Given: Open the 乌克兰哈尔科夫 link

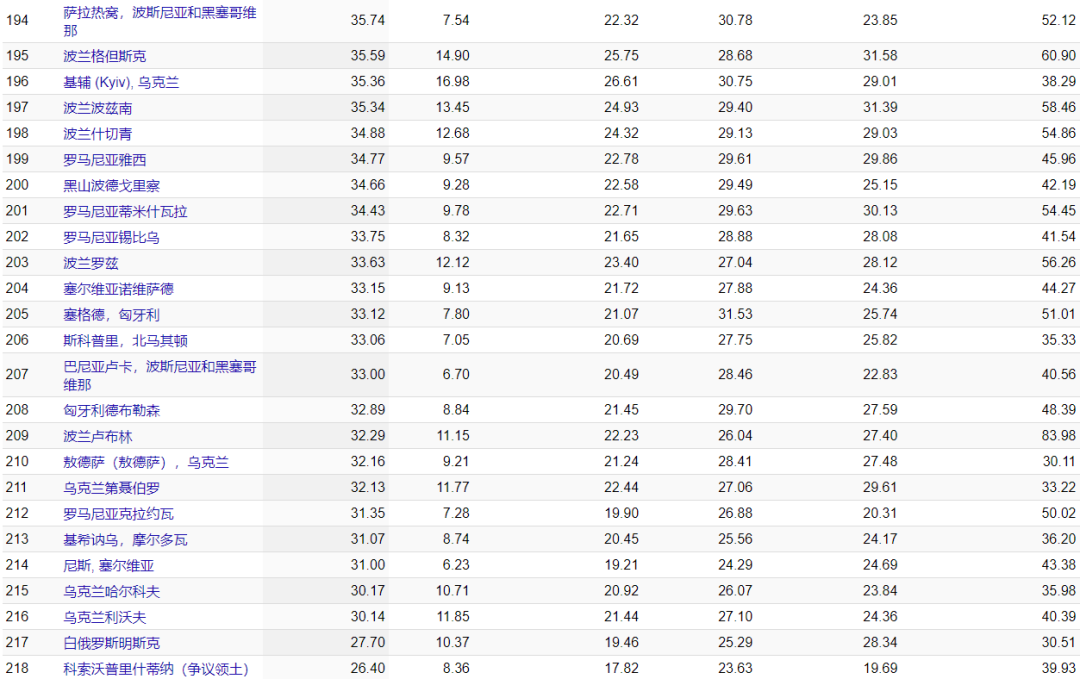Looking at the screenshot, I should tap(112, 591).
